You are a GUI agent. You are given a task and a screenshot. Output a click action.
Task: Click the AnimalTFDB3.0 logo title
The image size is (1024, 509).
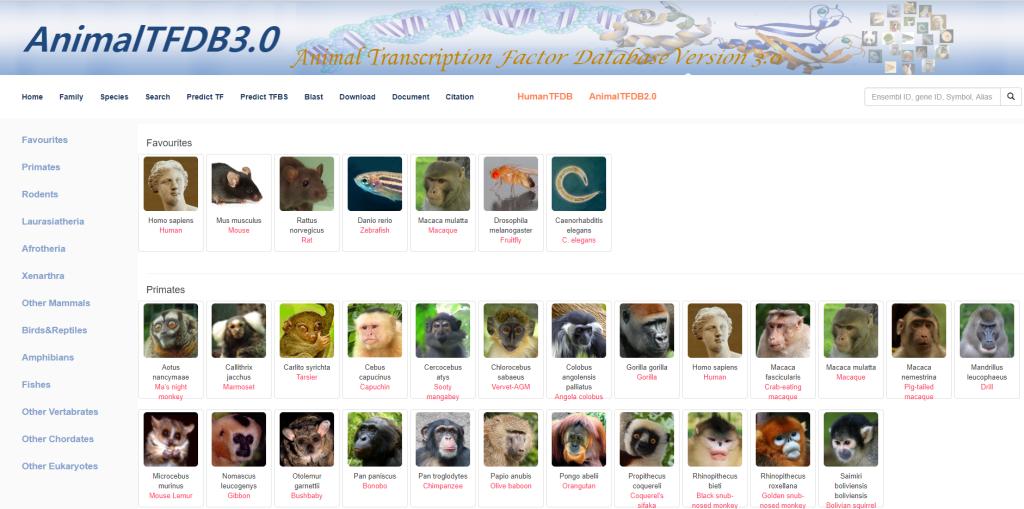[152, 39]
